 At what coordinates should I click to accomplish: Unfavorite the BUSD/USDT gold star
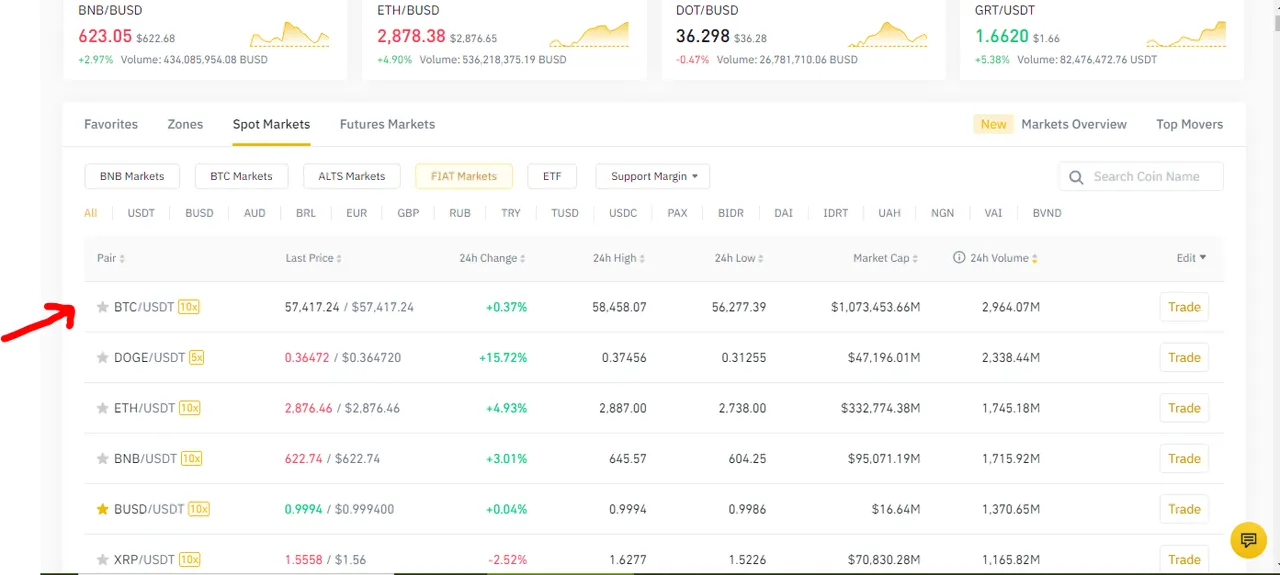[x=102, y=509]
